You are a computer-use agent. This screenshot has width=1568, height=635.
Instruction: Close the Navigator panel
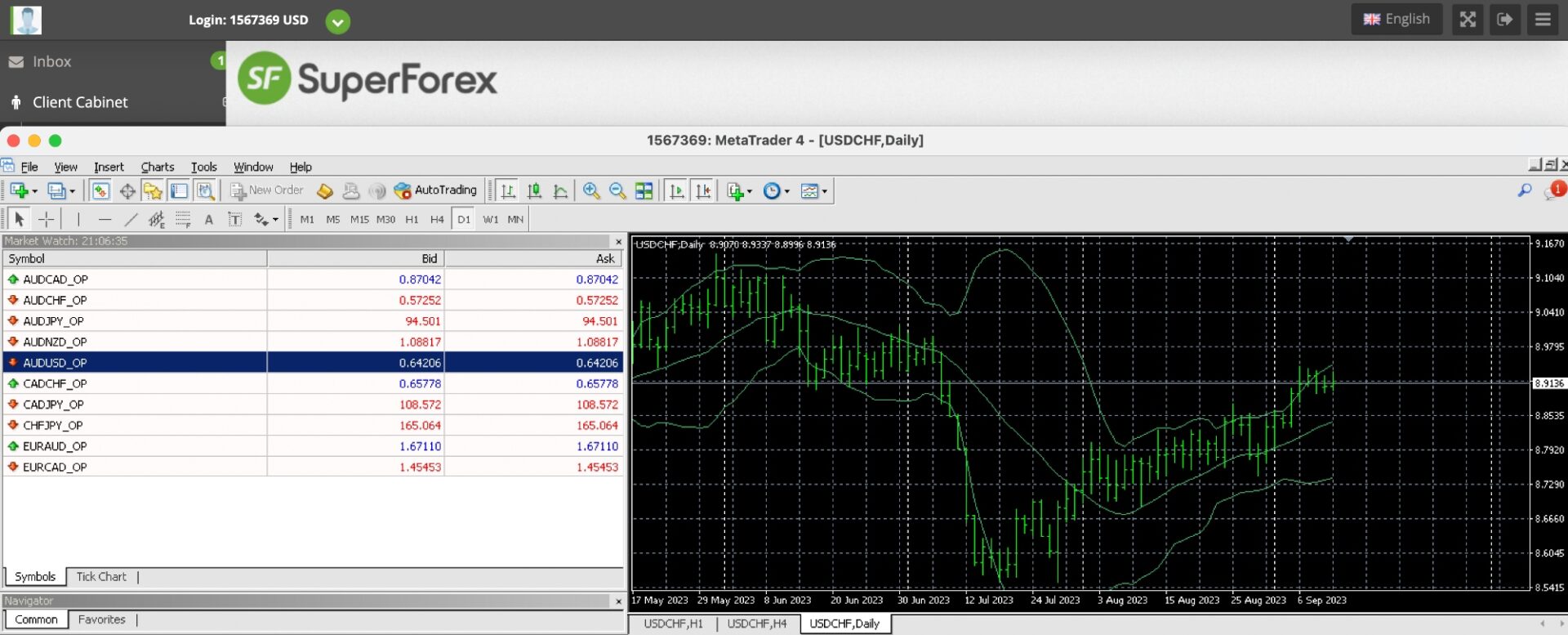[x=618, y=601]
